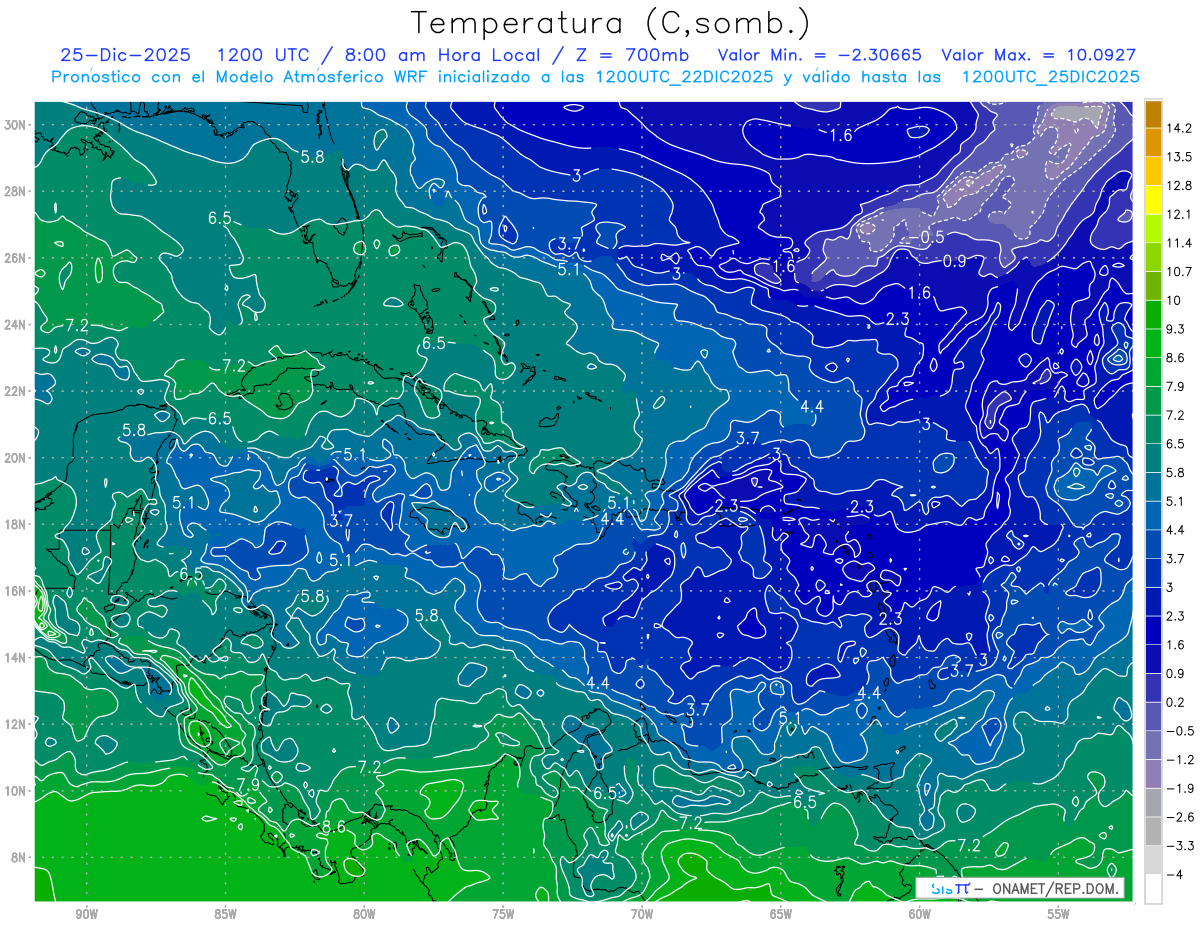Click the "80W" longitude label
This screenshot has width=1200, height=927.
[x=365, y=915]
